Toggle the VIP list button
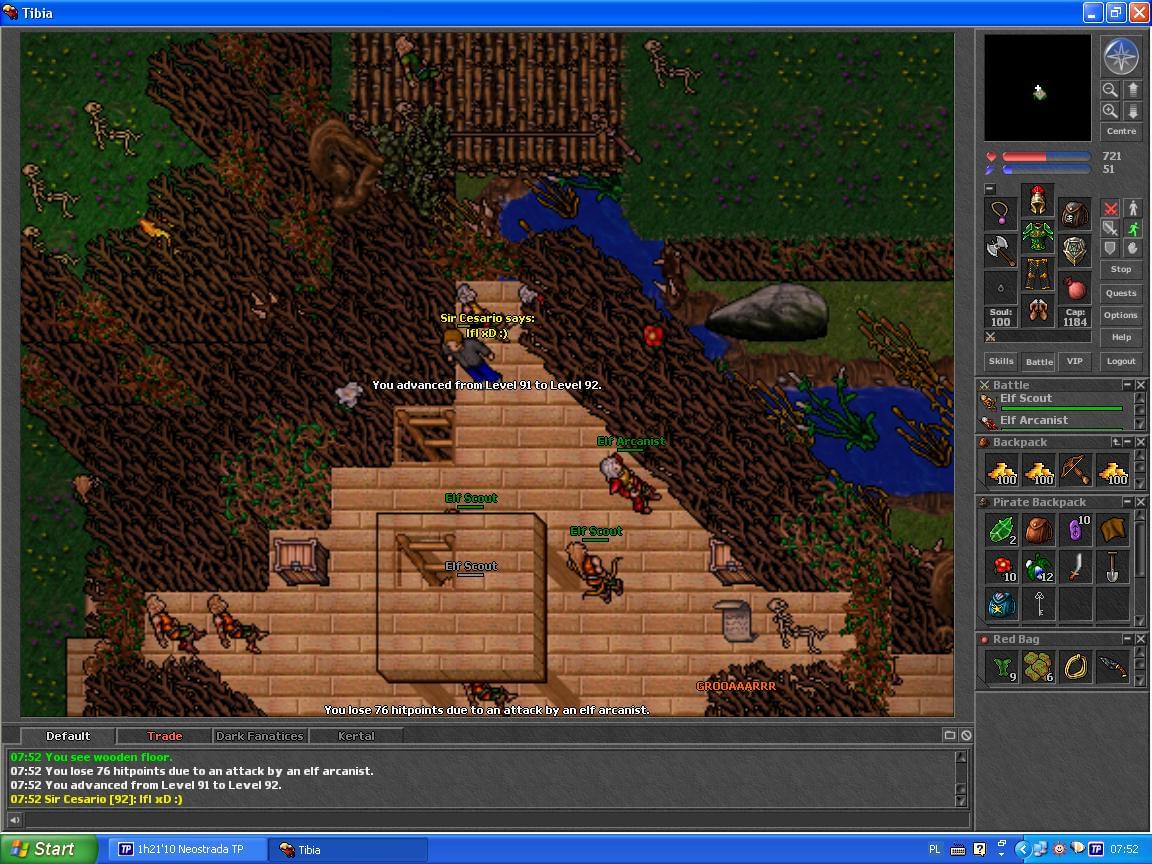This screenshot has width=1152, height=864. (1075, 361)
